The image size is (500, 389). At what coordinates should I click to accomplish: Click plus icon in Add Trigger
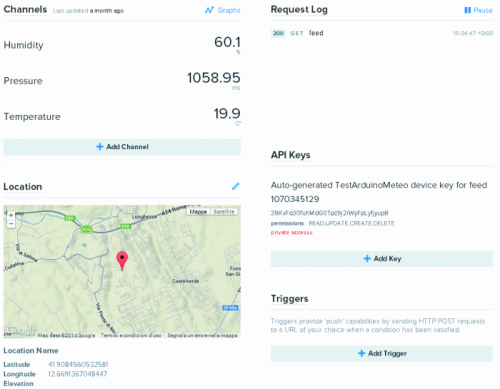362,353
